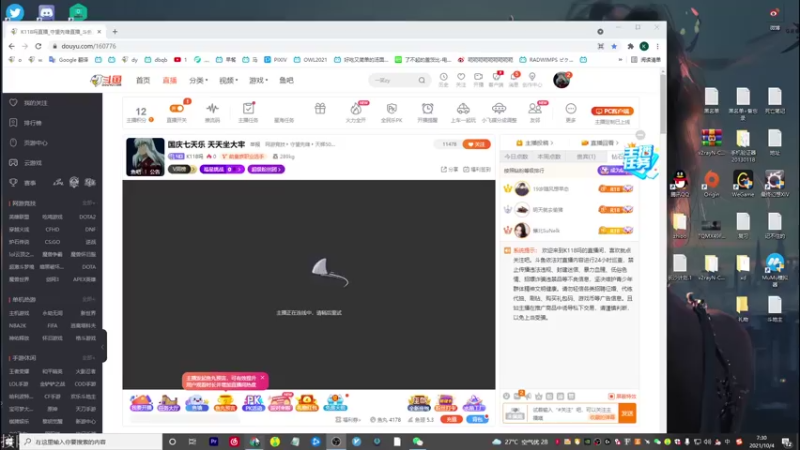Open the 开播提醒 alarm clock icon
Screen dimensions: 800x450
(428, 108)
